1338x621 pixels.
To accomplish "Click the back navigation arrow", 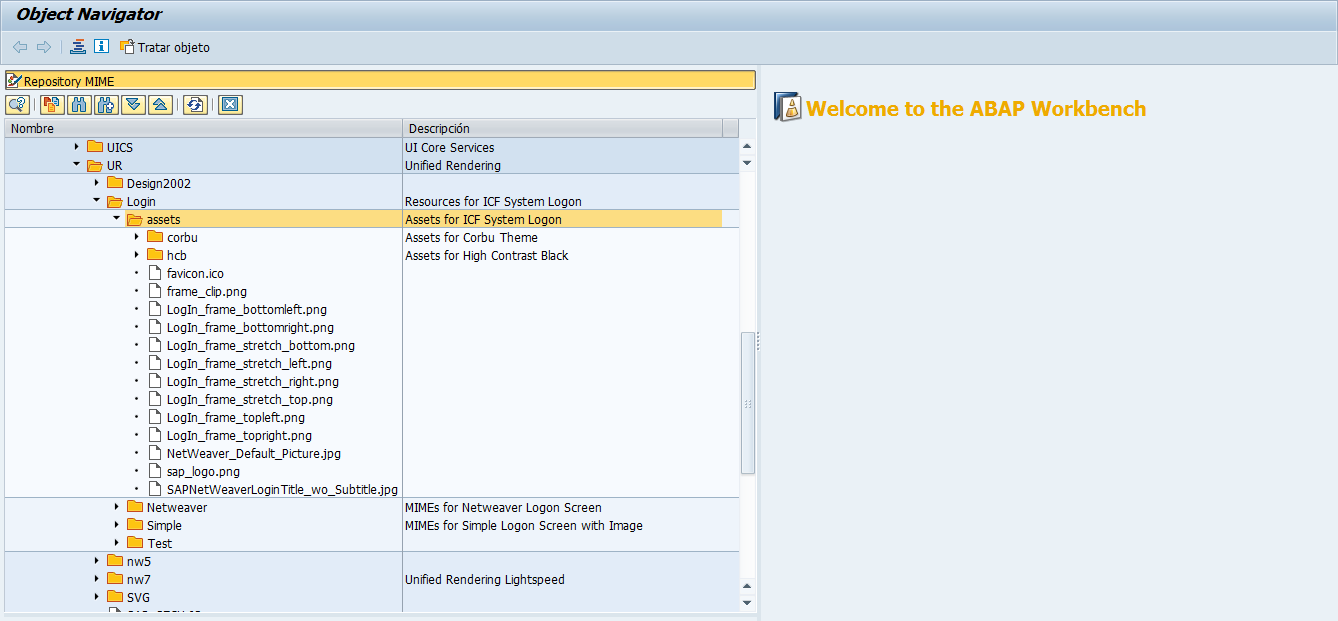I will pos(19,46).
